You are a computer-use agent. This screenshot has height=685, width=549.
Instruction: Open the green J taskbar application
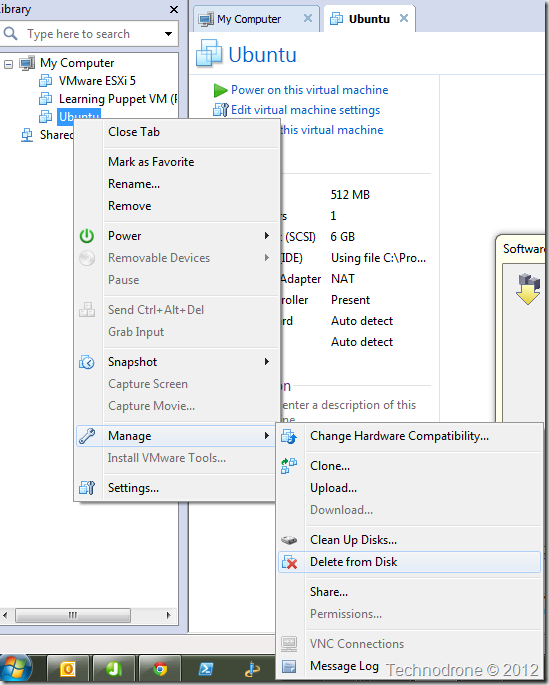114,669
